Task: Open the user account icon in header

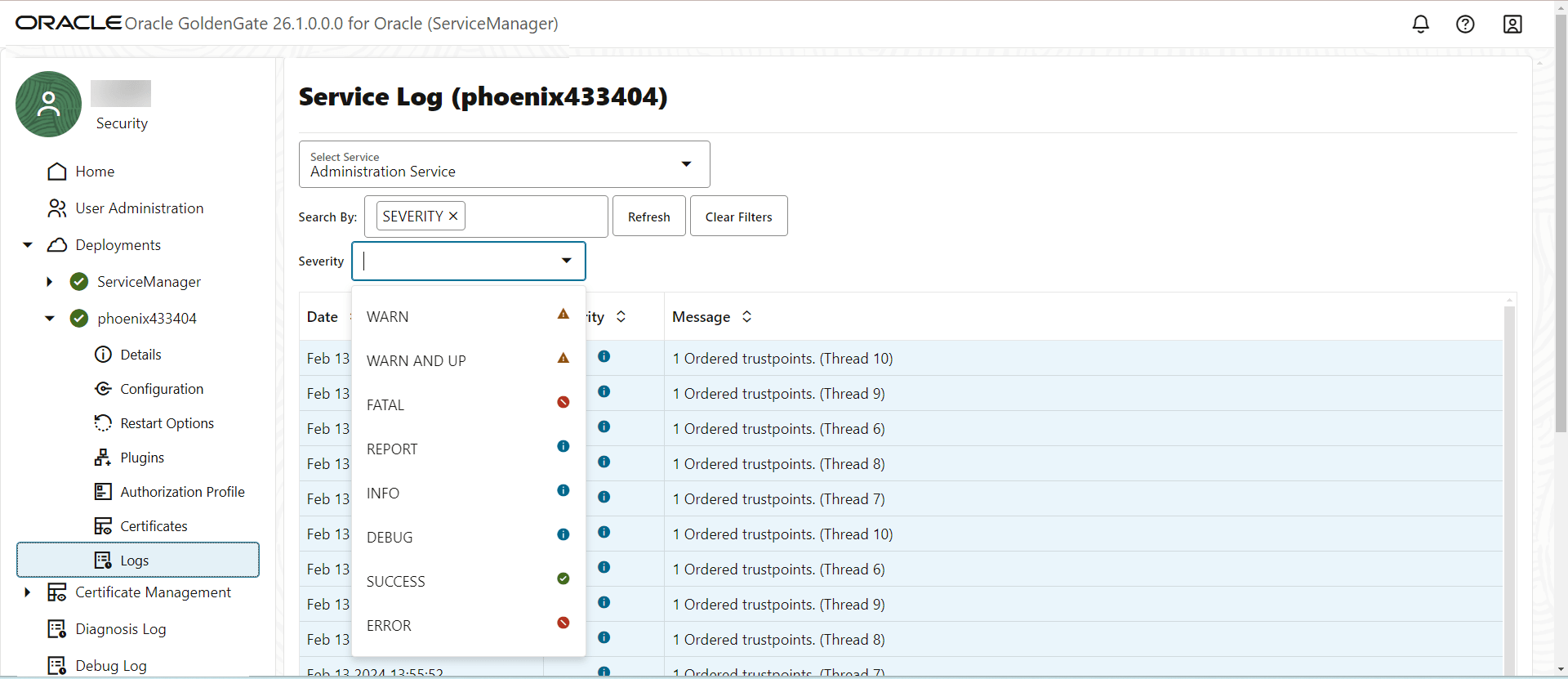Action: (x=1512, y=24)
